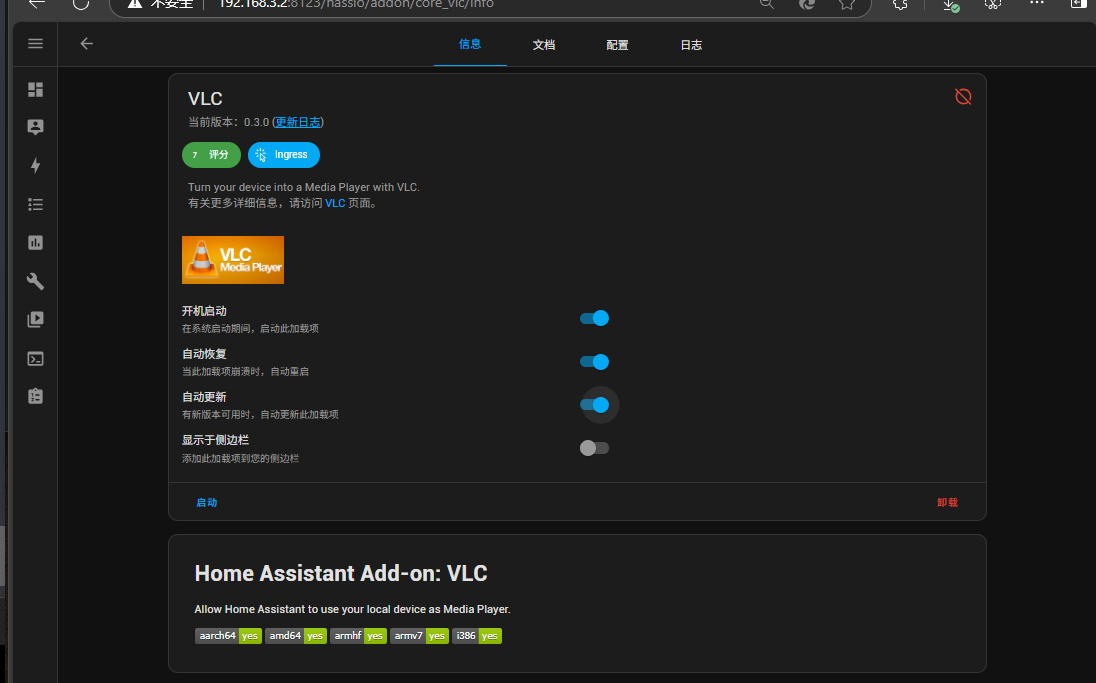Screen dimensions: 1096x683
Task: Disable the 开机启动 toggle
Action: tap(594, 318)
